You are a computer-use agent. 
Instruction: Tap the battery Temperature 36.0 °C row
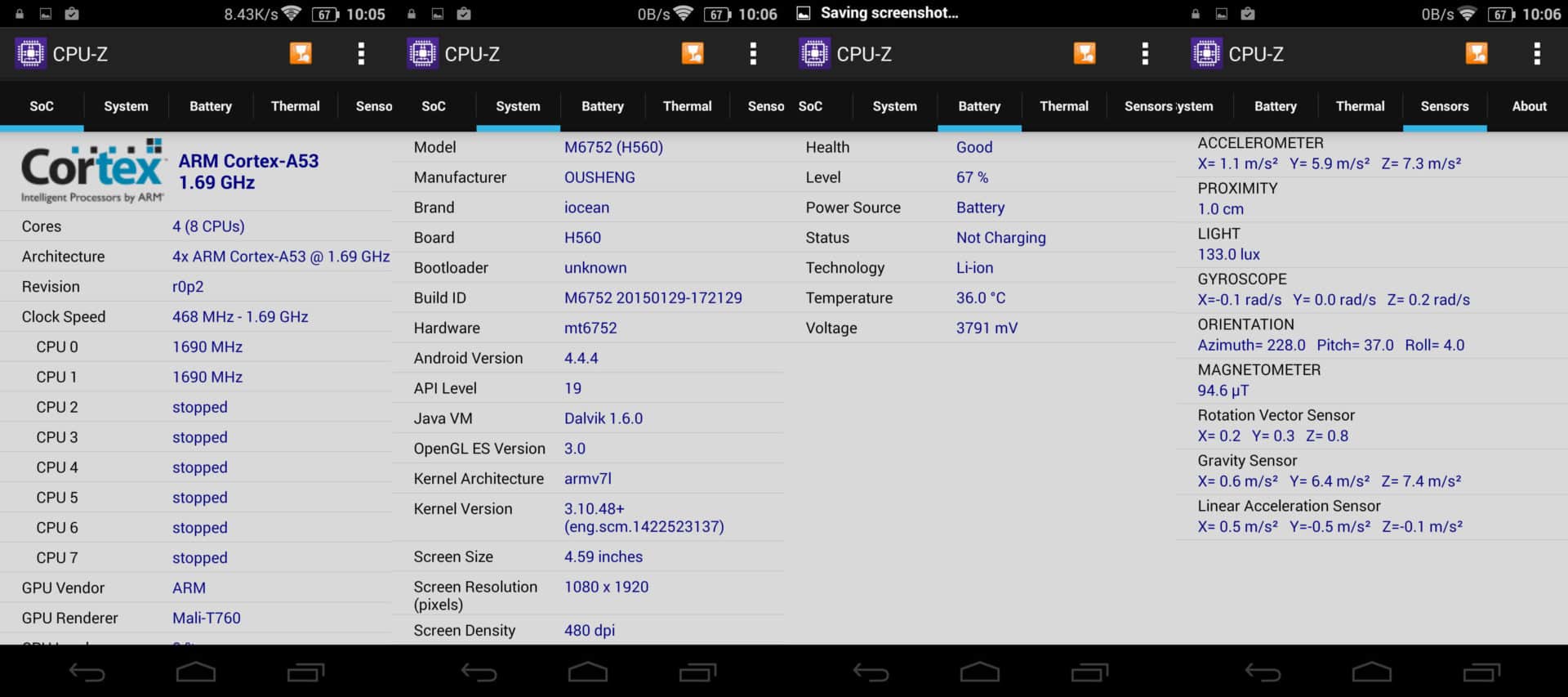980,297
